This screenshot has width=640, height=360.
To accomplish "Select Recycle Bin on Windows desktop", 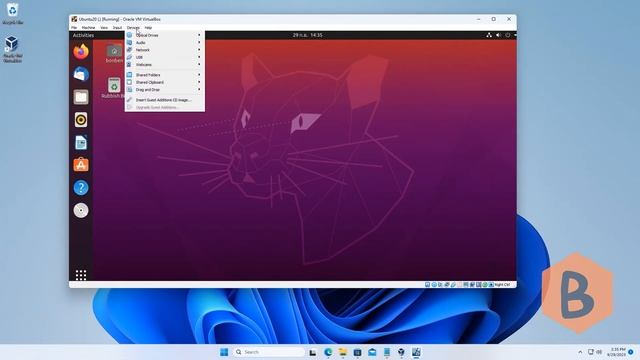I will 12,13.
